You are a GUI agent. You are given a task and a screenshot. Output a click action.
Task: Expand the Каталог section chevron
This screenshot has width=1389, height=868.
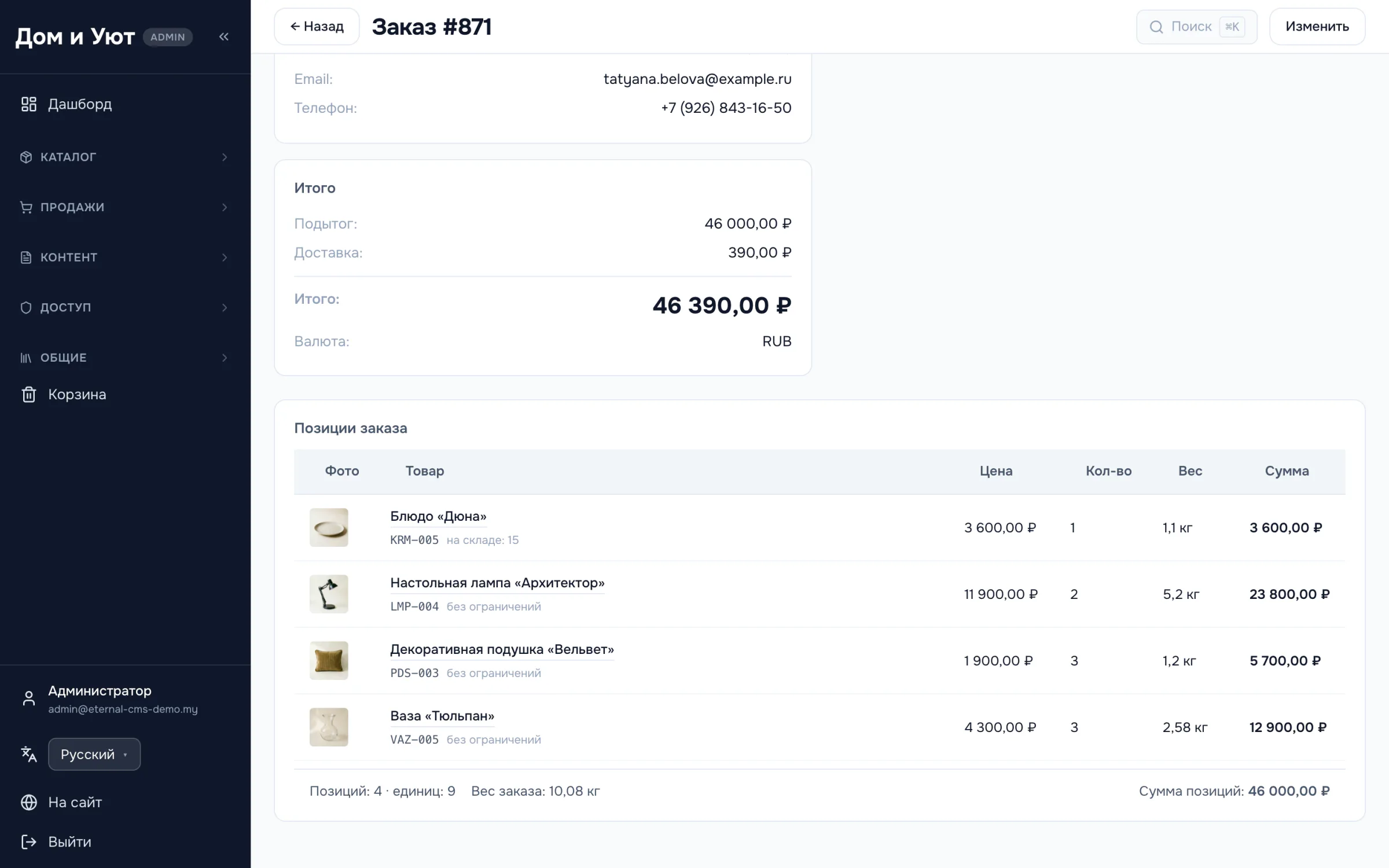point(225,157)
